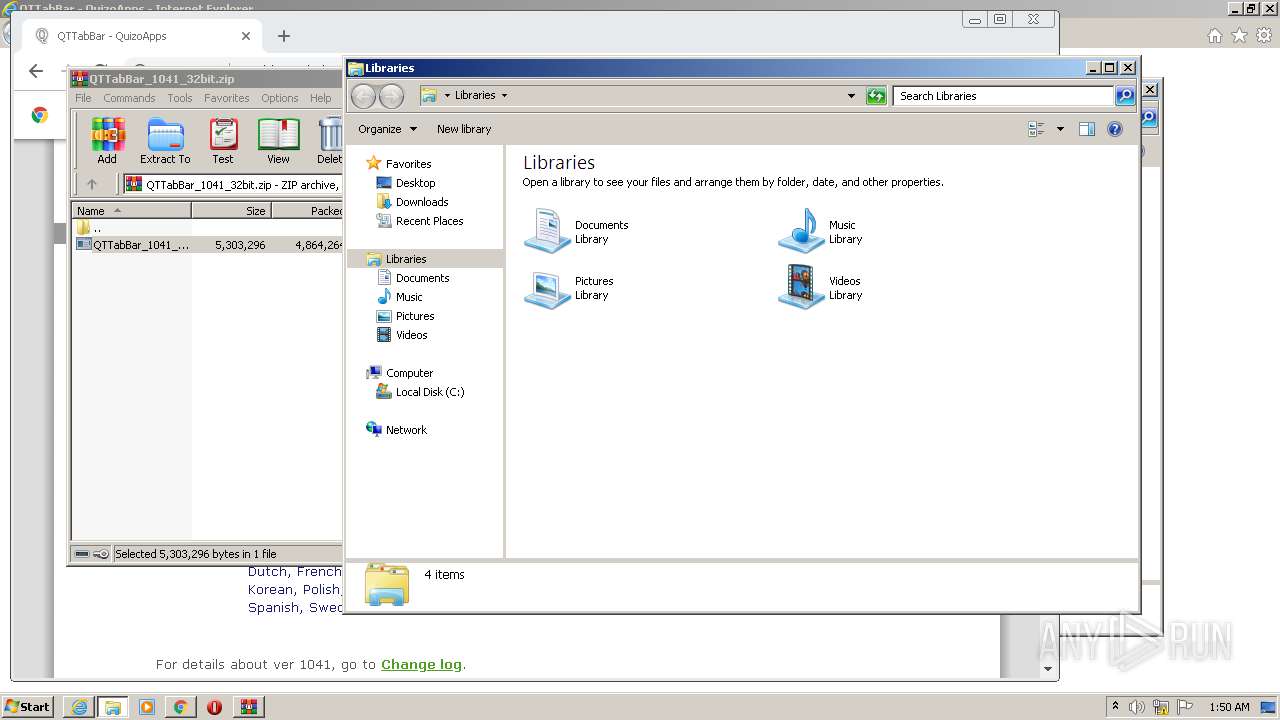
Task: Click the WinRAR taskbar icon
Action: (x=248, y=707)
